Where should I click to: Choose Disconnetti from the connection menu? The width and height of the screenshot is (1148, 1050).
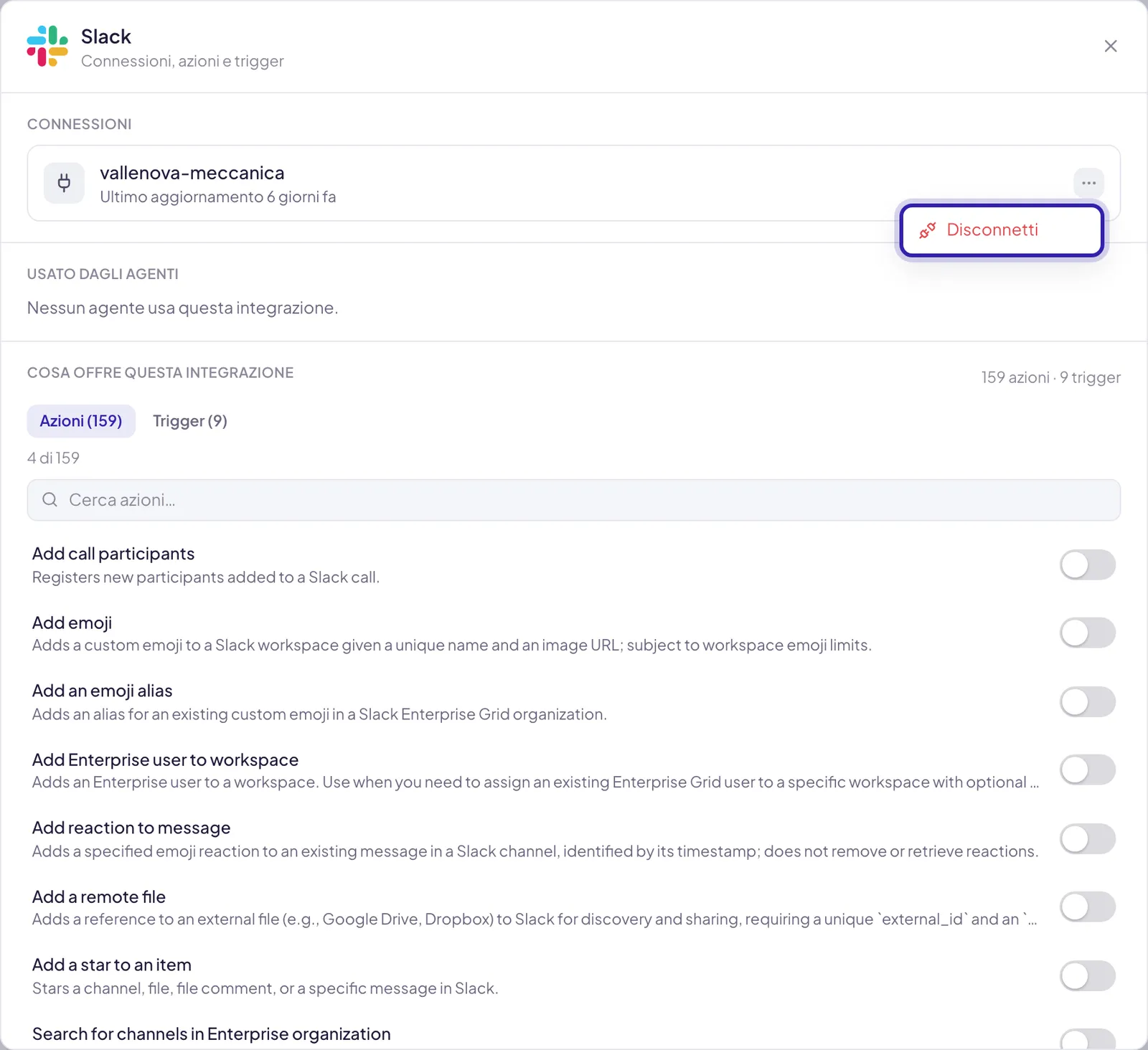point(1002,230)
